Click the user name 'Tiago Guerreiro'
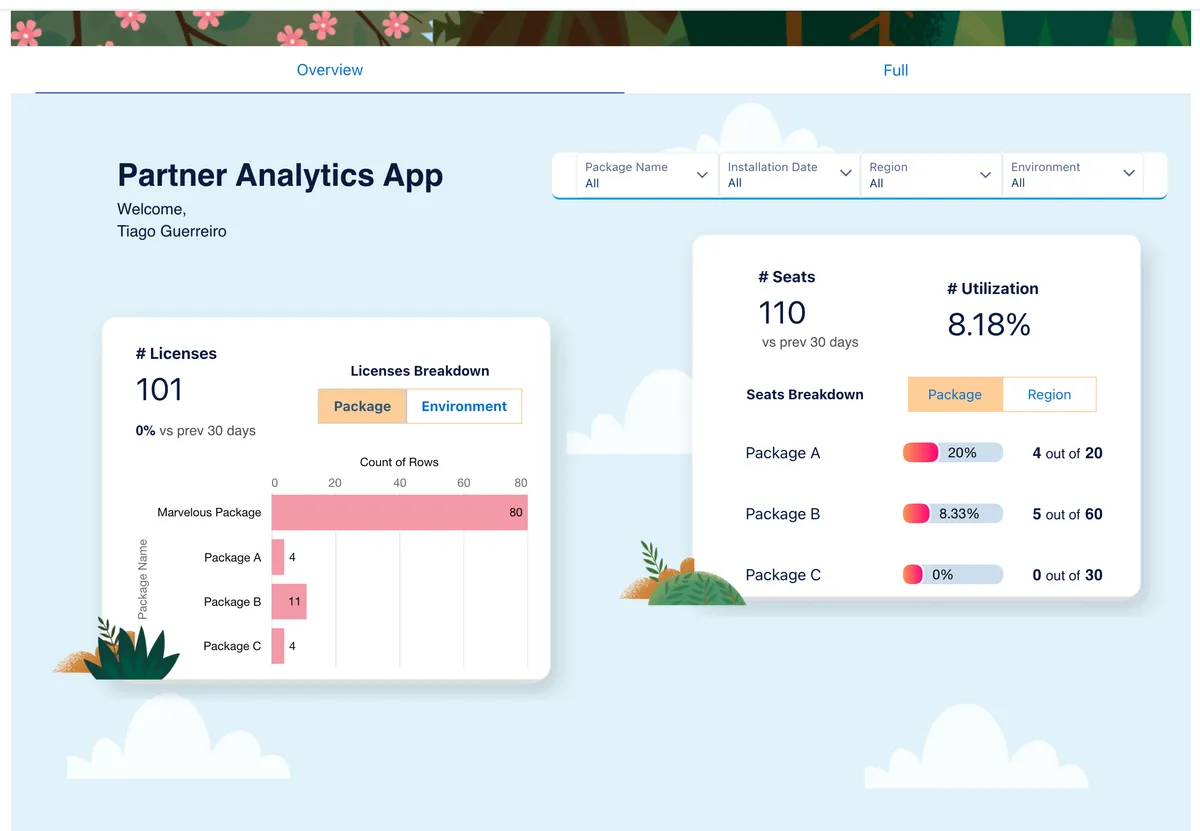The height and width of the screenshot is (831, 1200). tap(172, 231)
